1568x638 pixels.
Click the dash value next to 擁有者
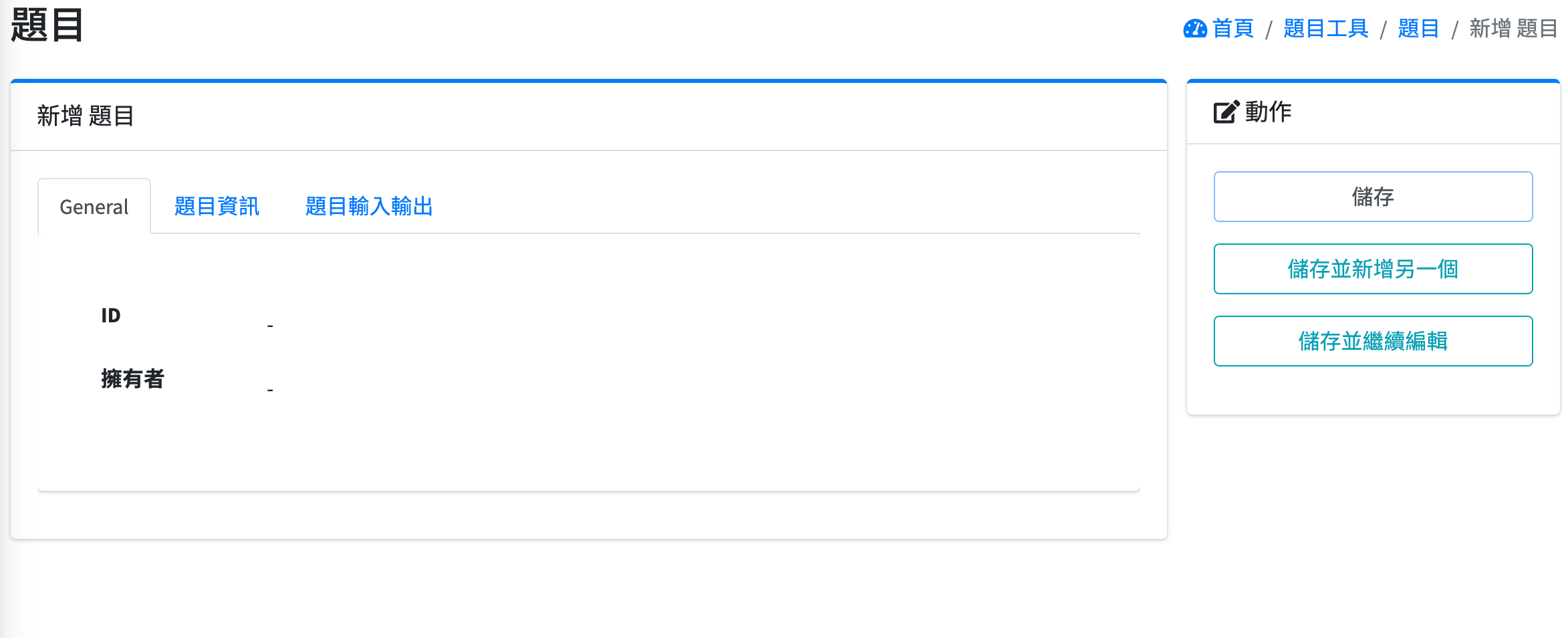270,390
